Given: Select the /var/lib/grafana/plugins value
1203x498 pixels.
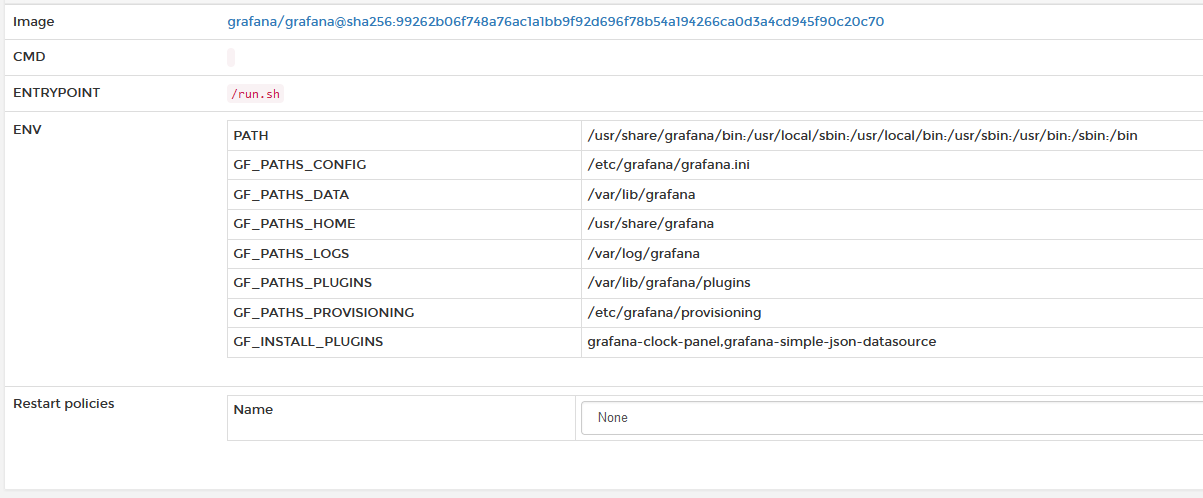Looking at the screenshot, I should [x=669, y=283].
